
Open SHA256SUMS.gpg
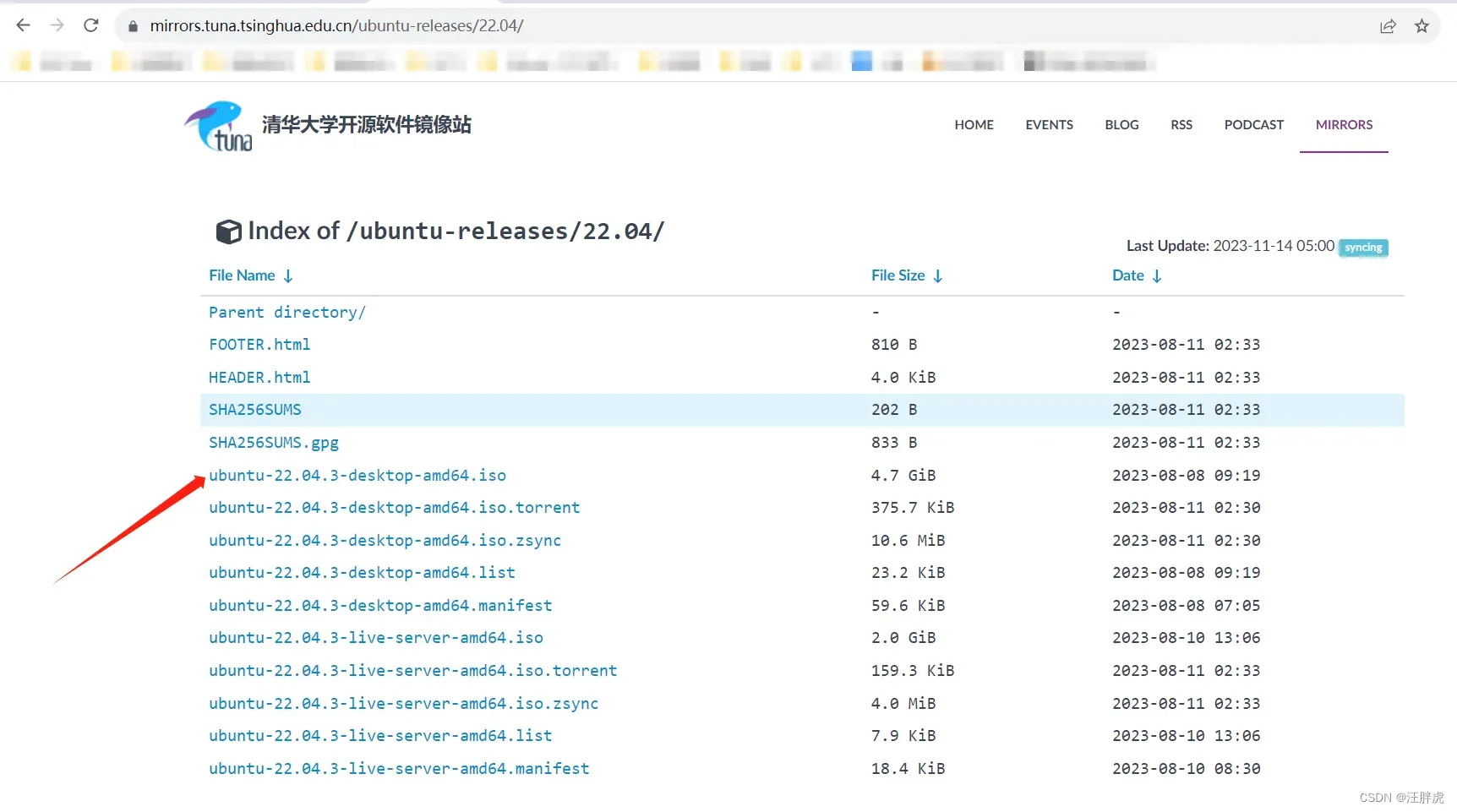coord(274,443)
